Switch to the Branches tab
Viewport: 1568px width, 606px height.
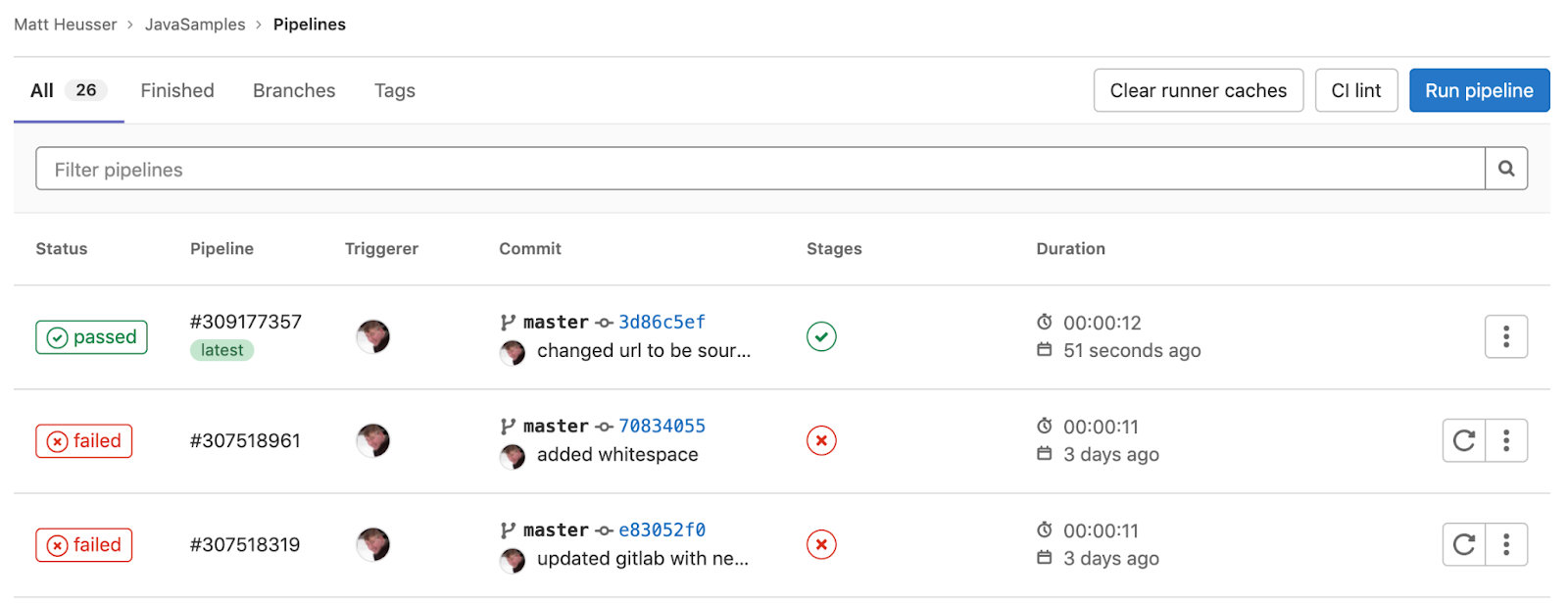[294, 90]
